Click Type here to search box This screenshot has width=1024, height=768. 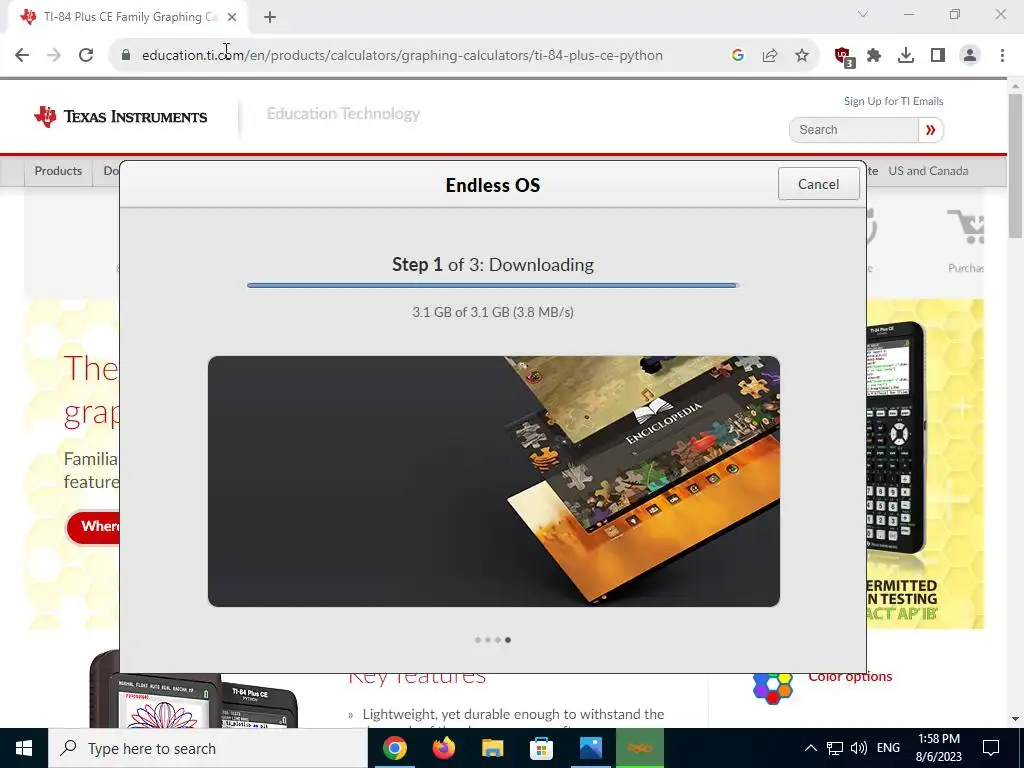click(208, 748)
